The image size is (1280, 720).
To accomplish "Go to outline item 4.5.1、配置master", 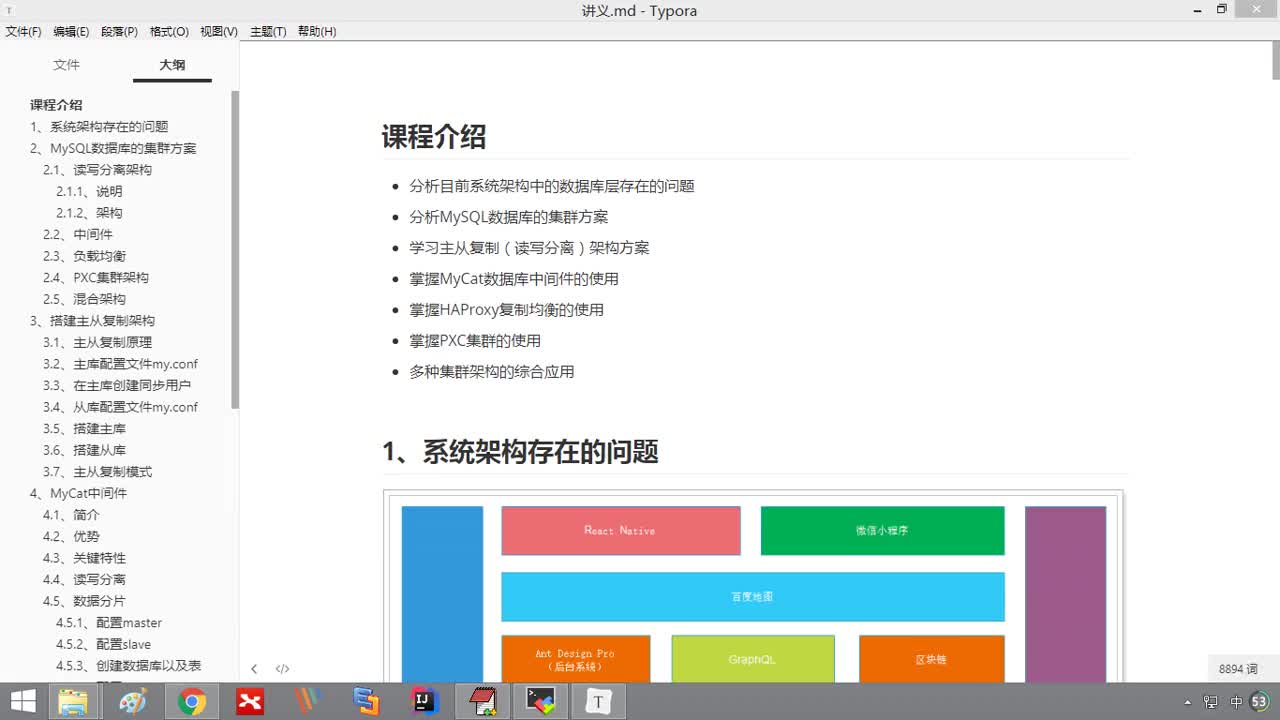I will pos(109,623).
